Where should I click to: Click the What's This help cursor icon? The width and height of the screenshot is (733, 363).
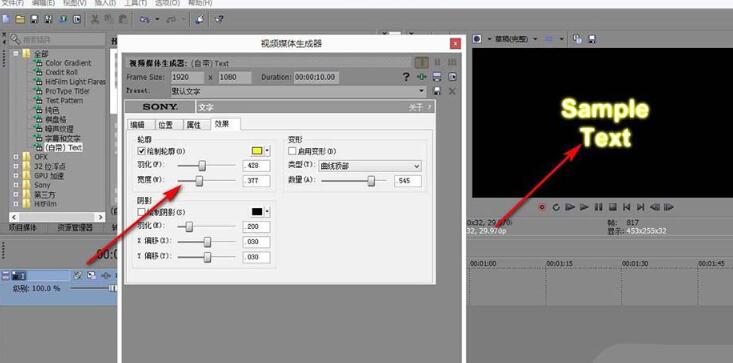[x=219, y=19]
